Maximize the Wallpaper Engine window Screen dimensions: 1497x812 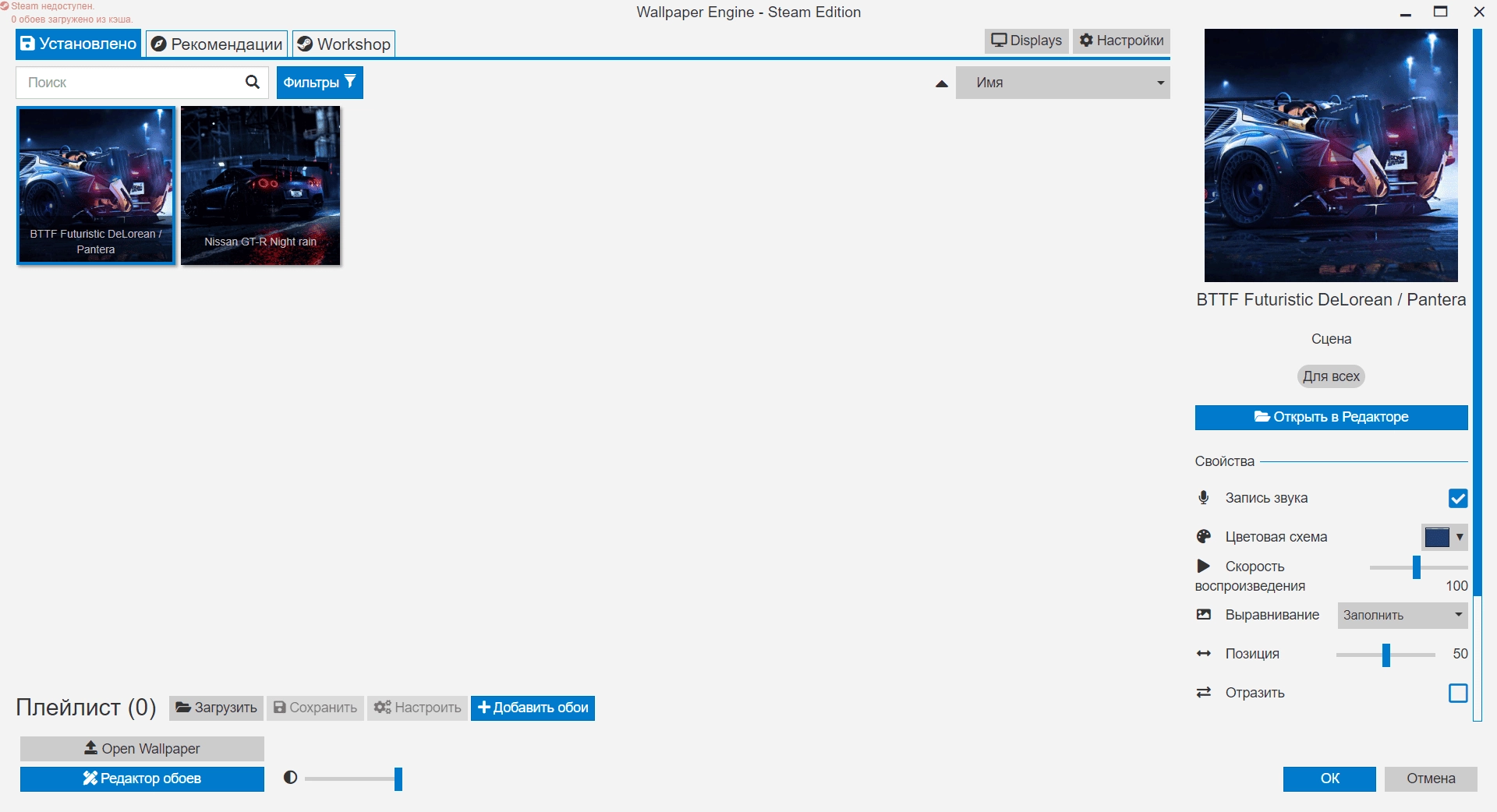pos(1441,12)
